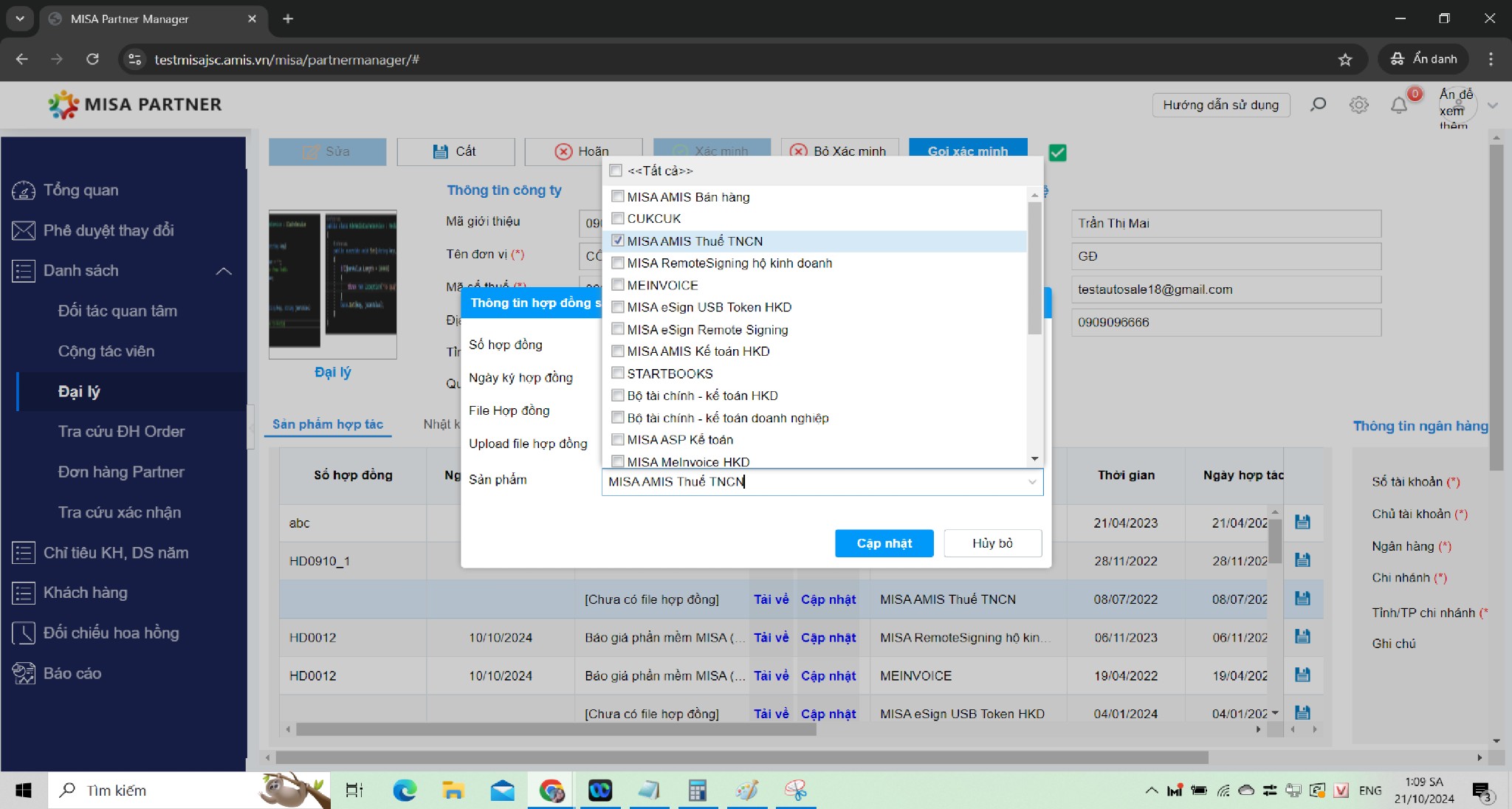
Task: Collapse the Sản phẩm combo box arrow
Action: tap(1032, 482)
